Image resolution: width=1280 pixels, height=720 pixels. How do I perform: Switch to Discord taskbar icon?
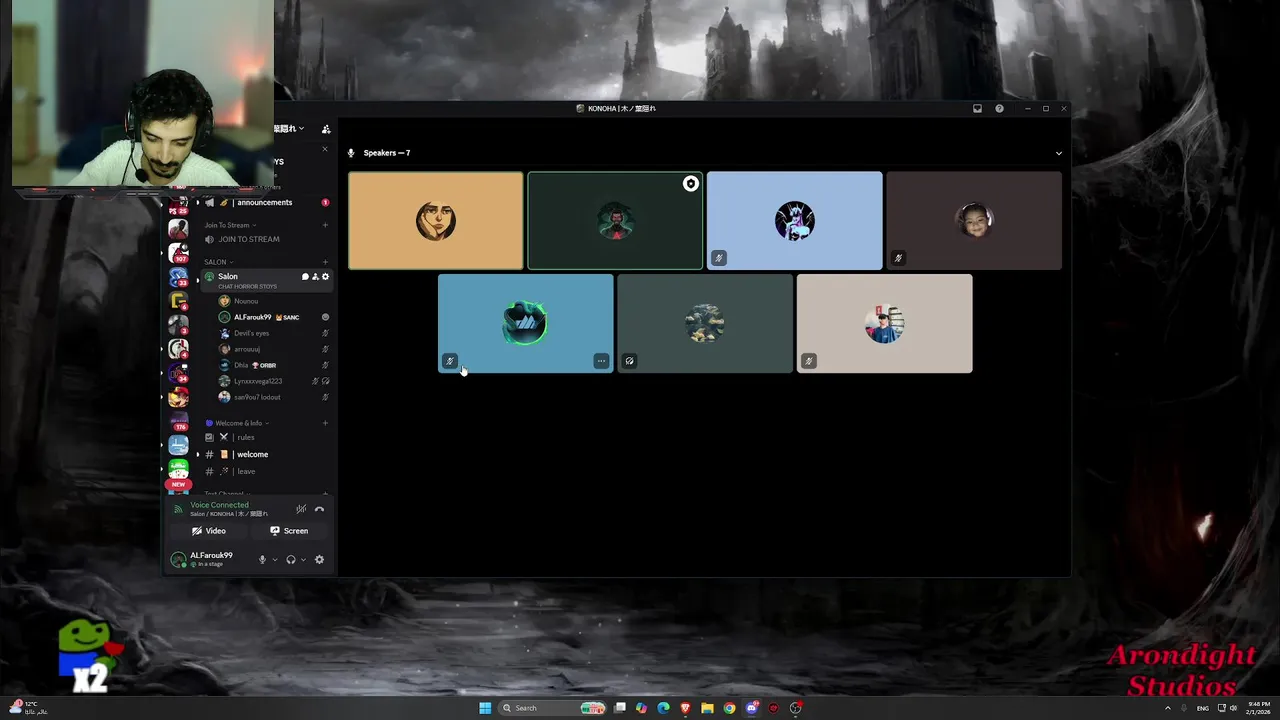pyautogui.click(x=751, y=708)
